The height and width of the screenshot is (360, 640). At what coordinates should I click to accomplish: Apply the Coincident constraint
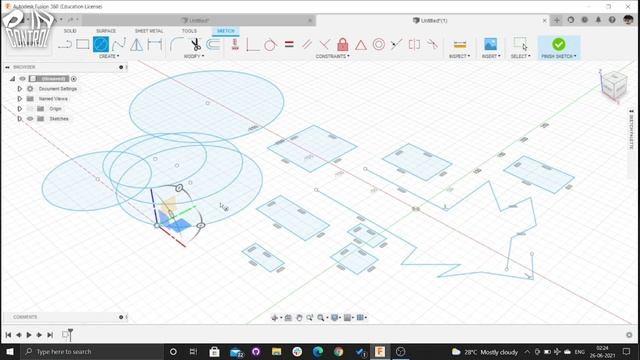pyautogui.click(x=253, y=44)
